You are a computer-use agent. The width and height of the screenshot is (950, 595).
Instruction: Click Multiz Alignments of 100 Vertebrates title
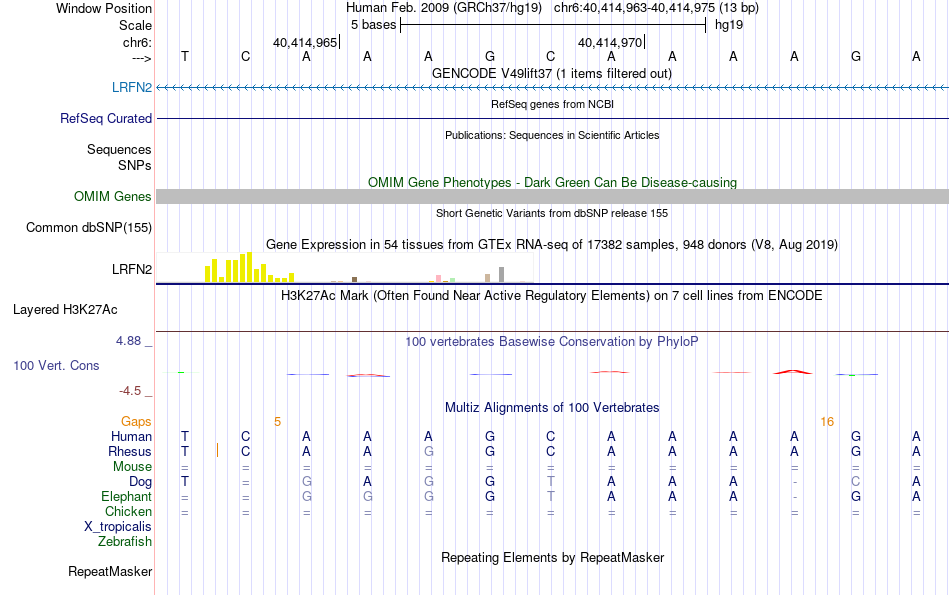click(552, 408)
